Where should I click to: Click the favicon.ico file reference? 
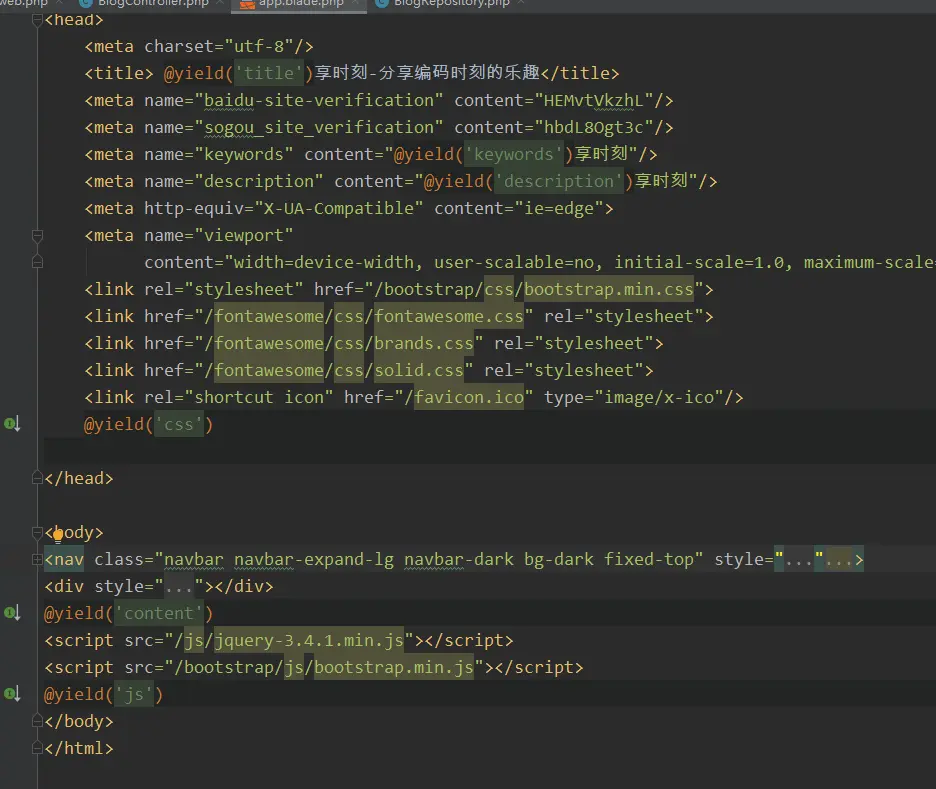click(x=469, y=397)
